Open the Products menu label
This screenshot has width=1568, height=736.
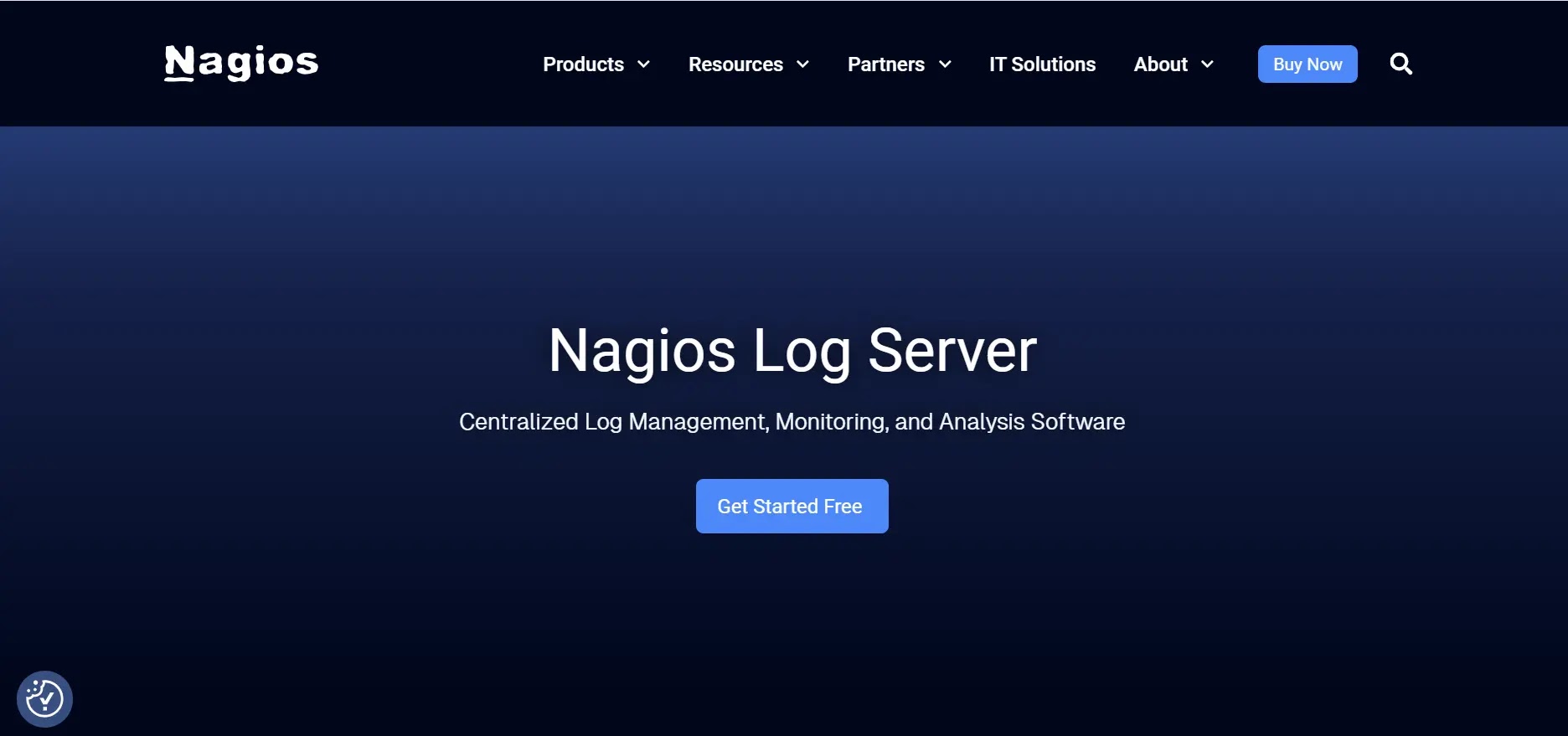click(583, 64)
